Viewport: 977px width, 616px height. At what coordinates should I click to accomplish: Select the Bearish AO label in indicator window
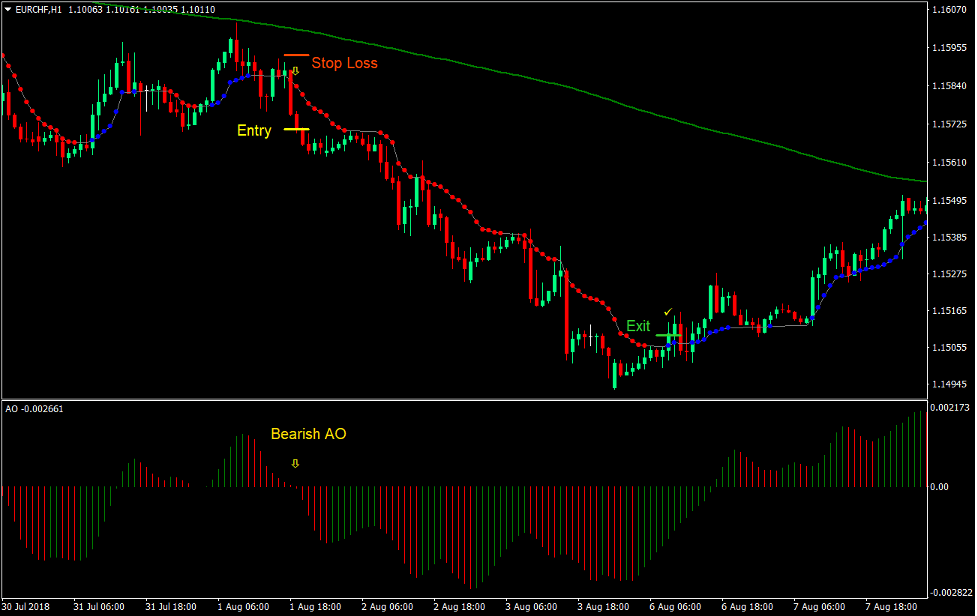click(x=309, y=435)
